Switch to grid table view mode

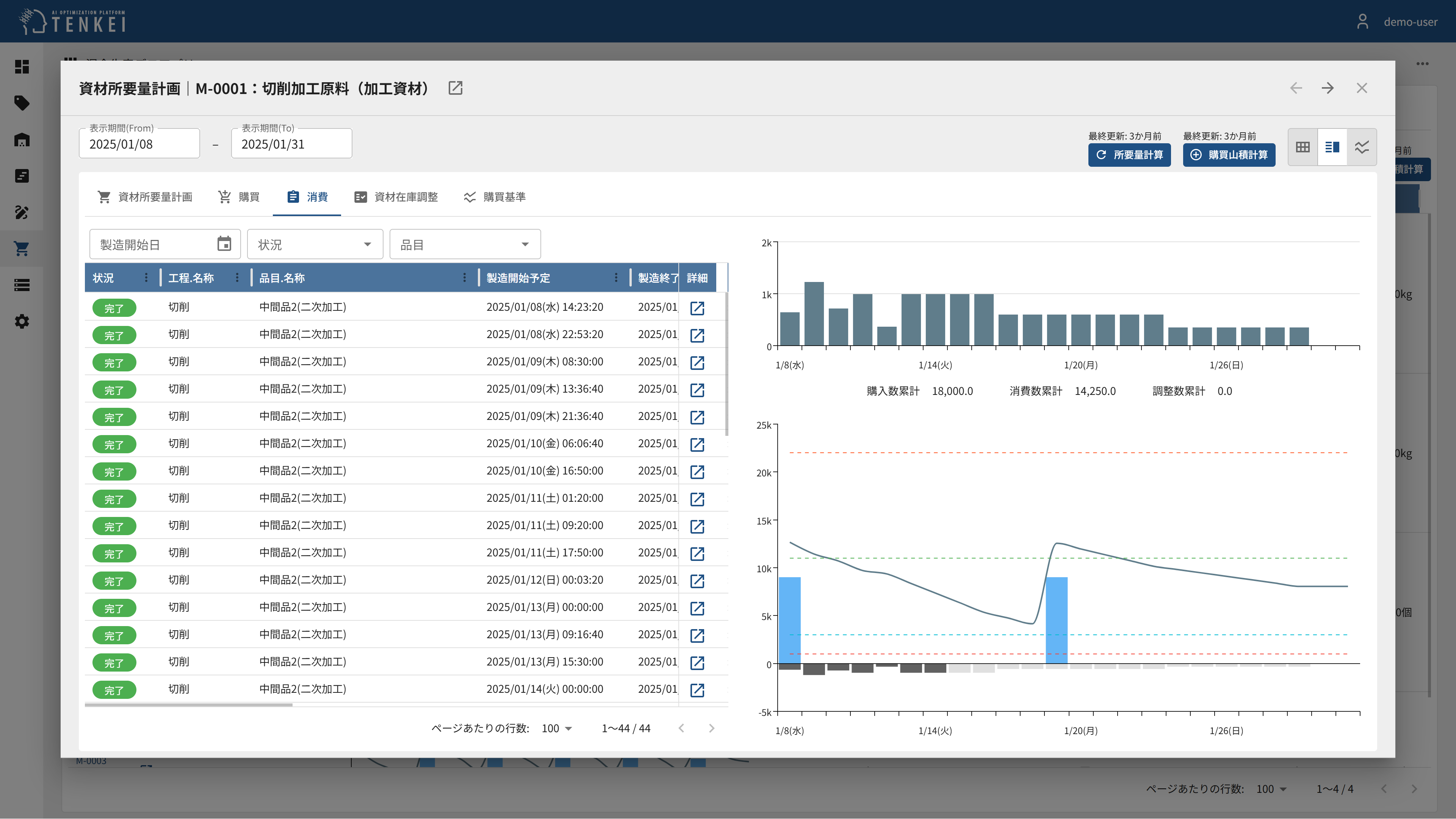(x=1303, y=147)
